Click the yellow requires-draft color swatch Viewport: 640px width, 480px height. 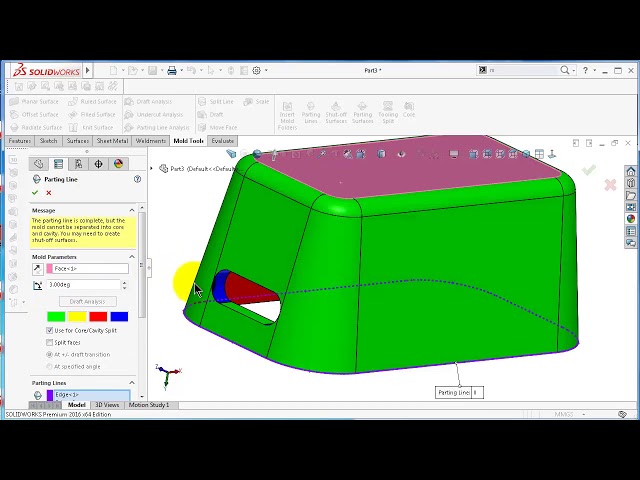[77, 316]
